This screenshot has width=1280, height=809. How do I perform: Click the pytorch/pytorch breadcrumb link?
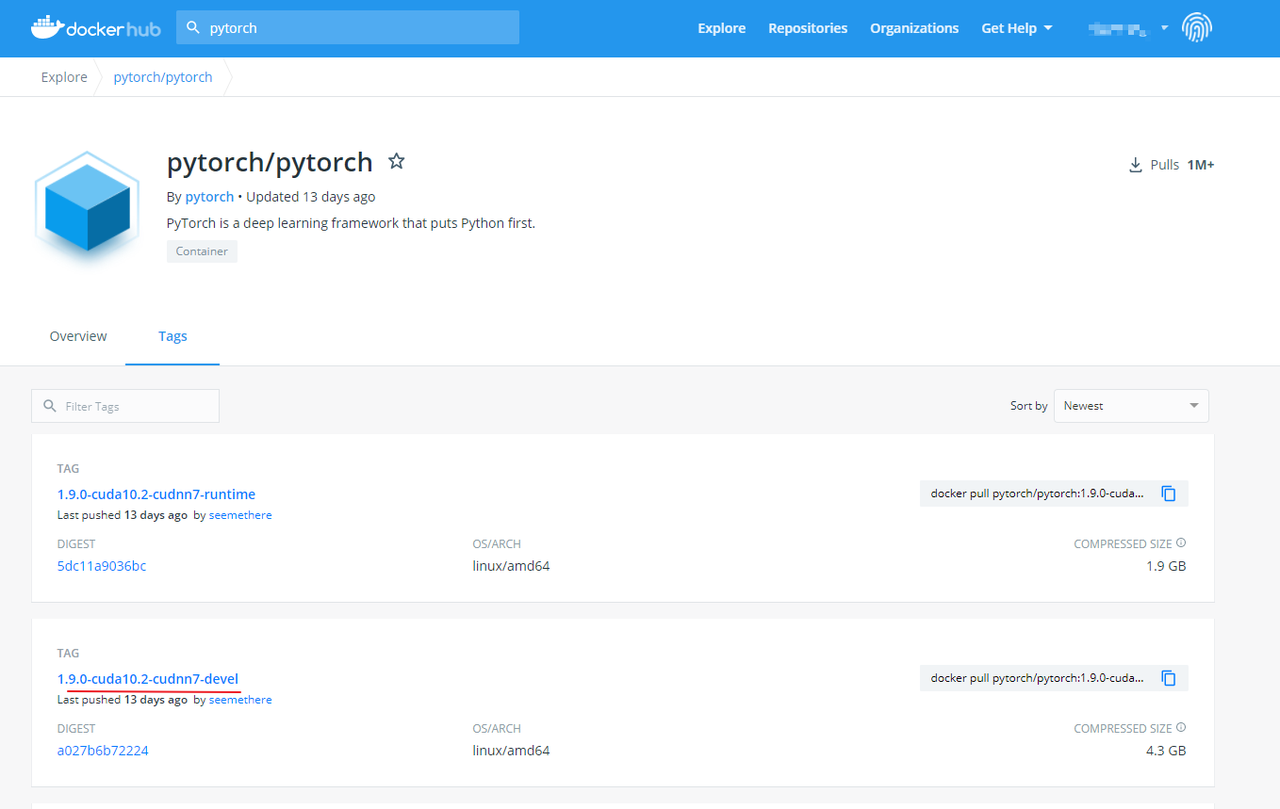point(163,77)
